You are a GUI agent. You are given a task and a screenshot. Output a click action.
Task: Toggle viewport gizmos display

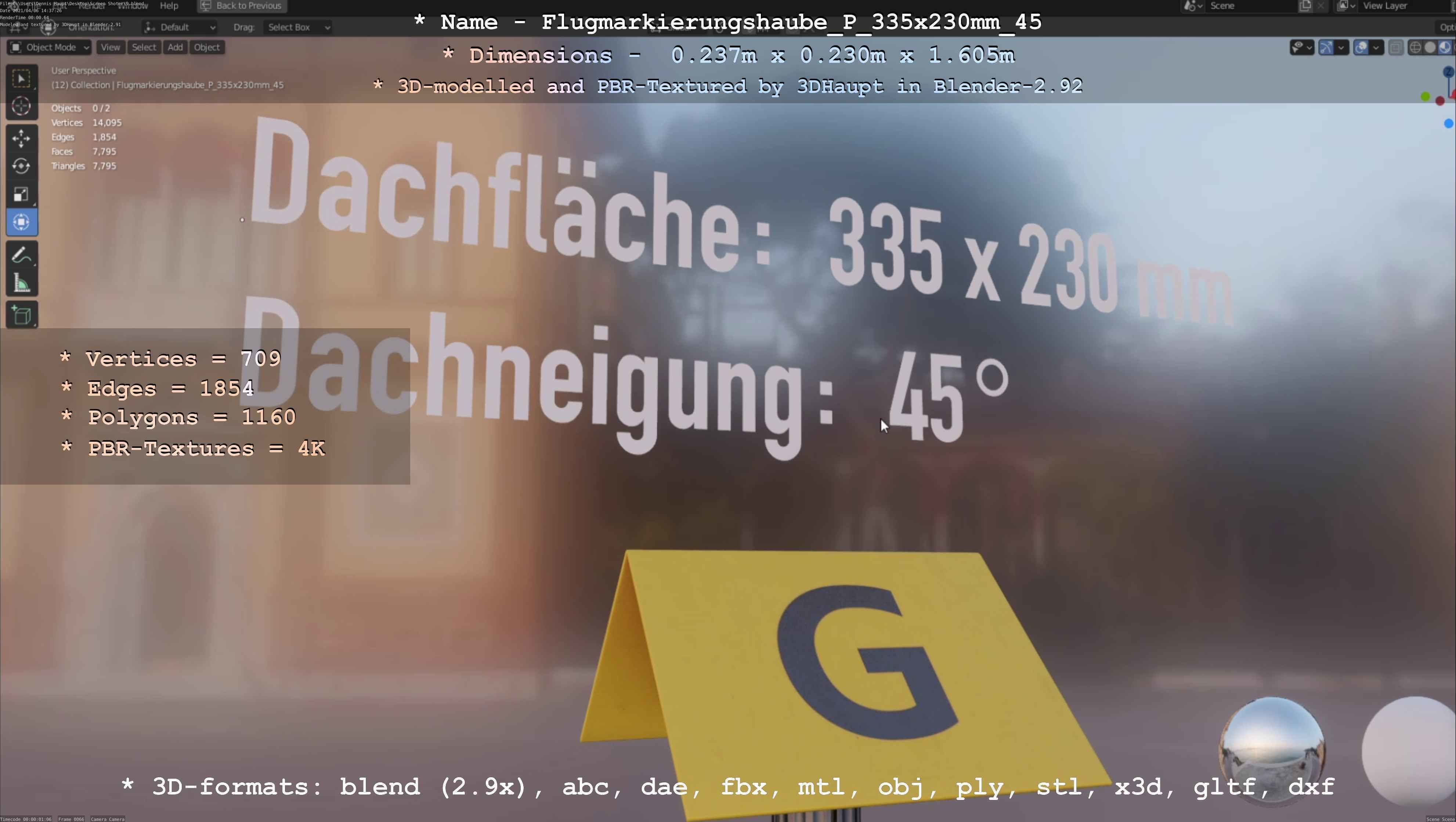(1326, 47)
